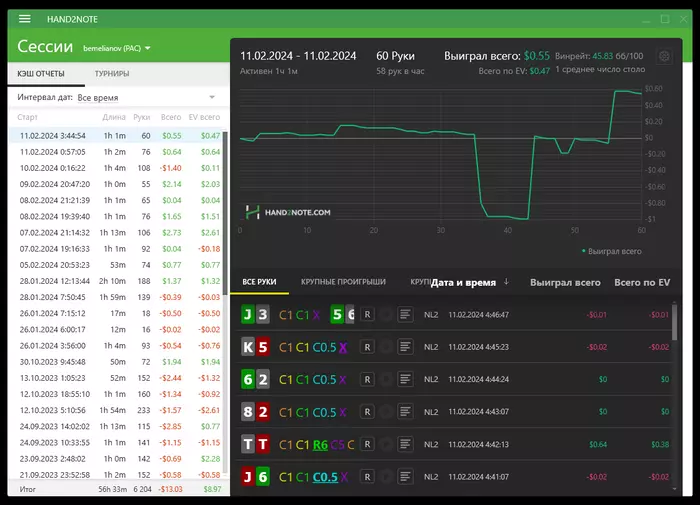Select session 08.02.2024 19:39:40
The height and width of the screenshot is (505, 700).
pos(115,217)
